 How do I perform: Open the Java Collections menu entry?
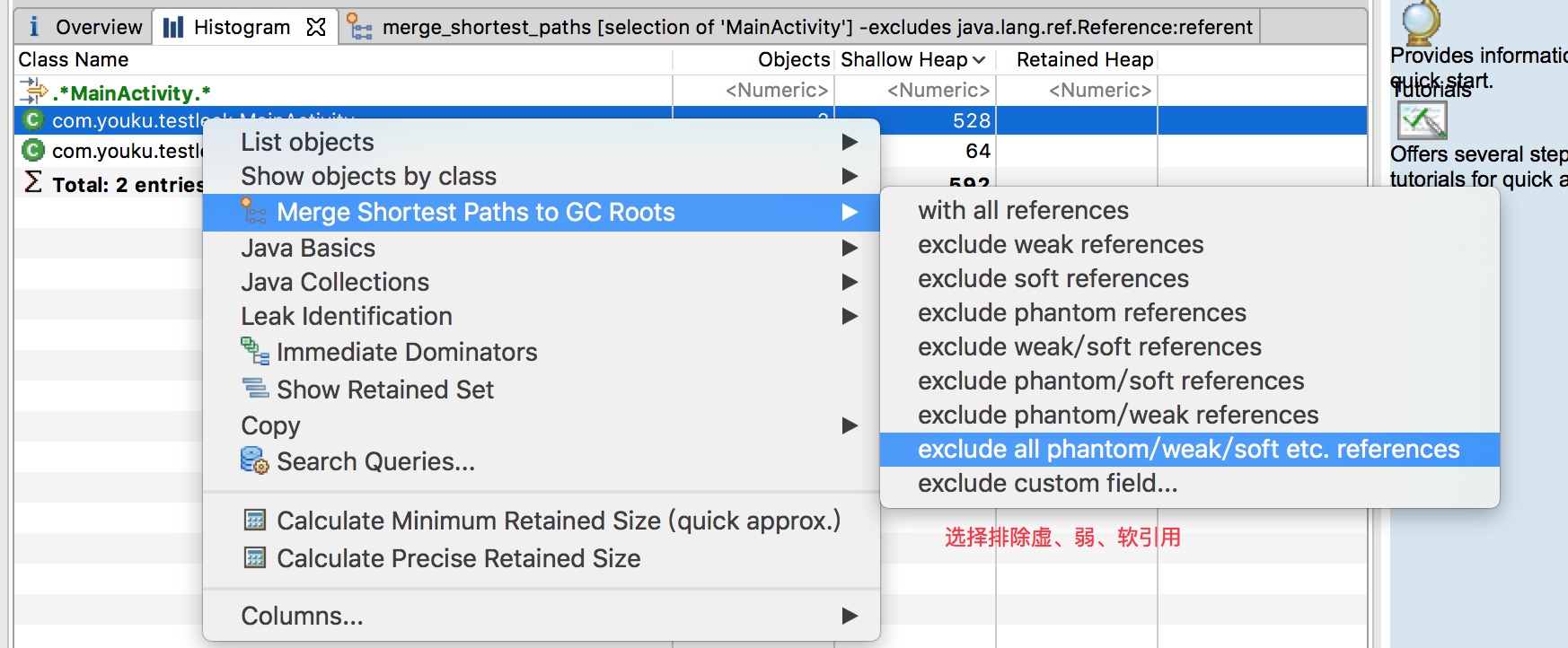point(542,282)
